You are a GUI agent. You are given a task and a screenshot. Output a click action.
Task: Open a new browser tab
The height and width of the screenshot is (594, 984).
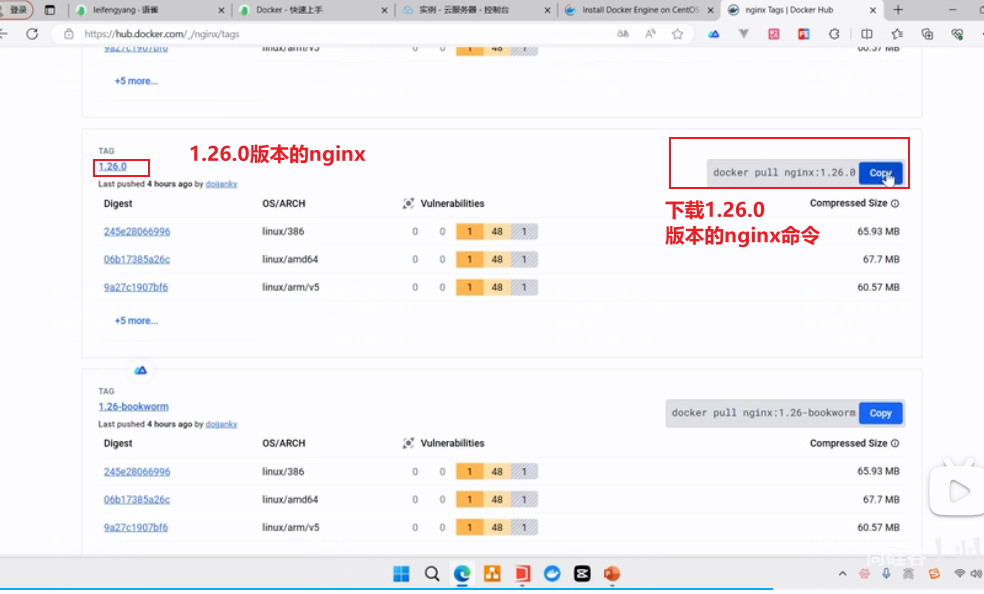(898, 10)
